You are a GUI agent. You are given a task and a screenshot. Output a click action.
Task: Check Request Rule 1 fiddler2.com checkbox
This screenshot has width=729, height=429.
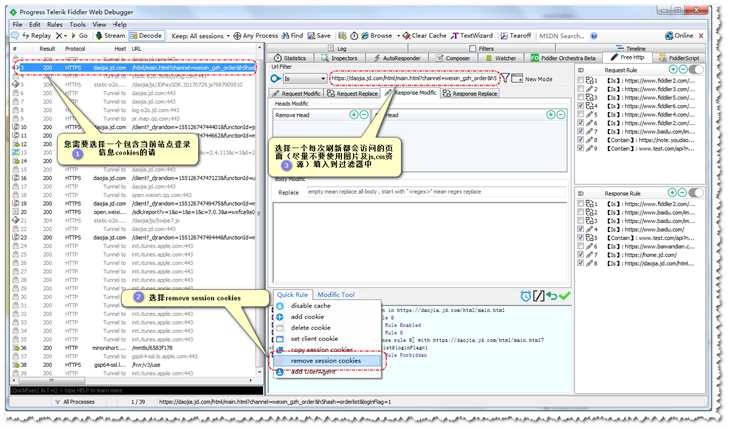point(580,80)
